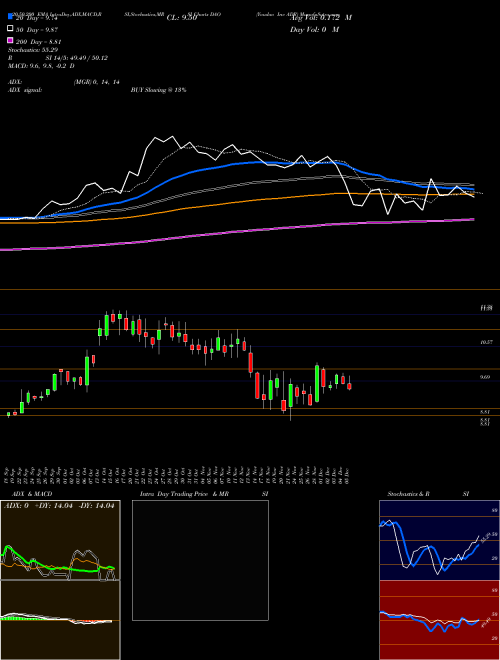Screen dimensions: 500x660
Task: Click the 'Stochastics & R' panel title
Action: 408,494
